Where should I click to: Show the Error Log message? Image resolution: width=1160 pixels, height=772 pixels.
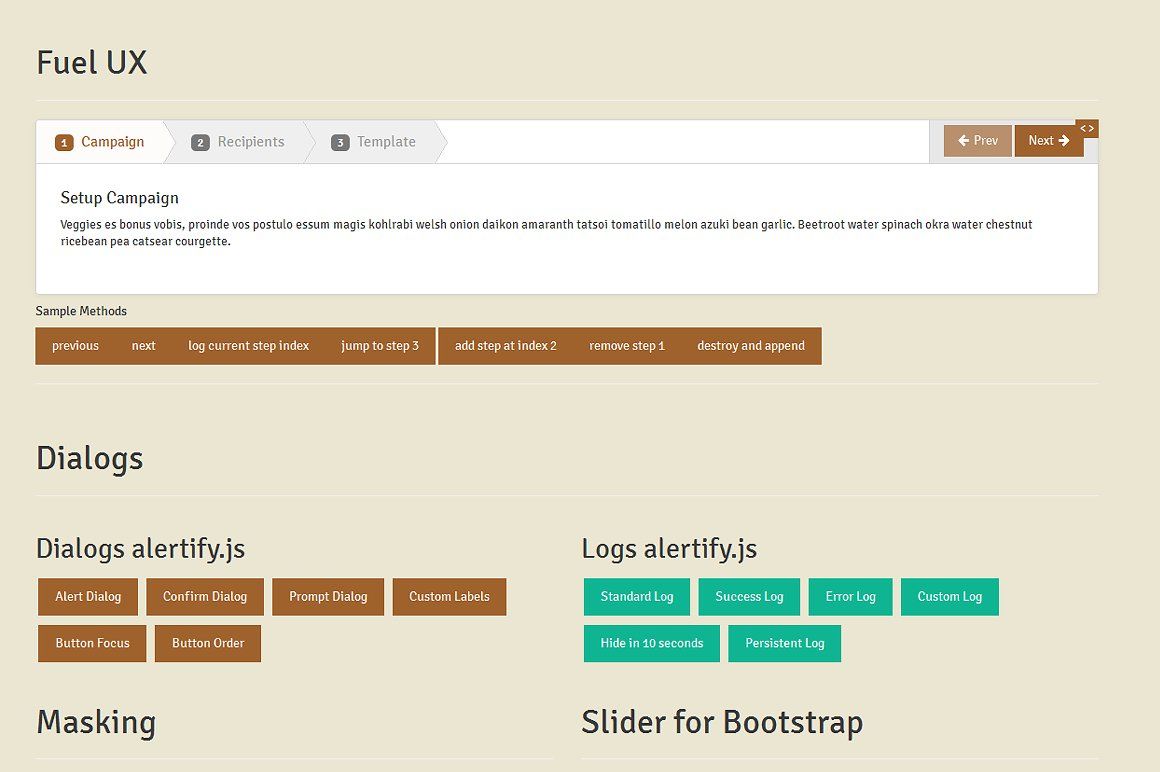point(850,597)
